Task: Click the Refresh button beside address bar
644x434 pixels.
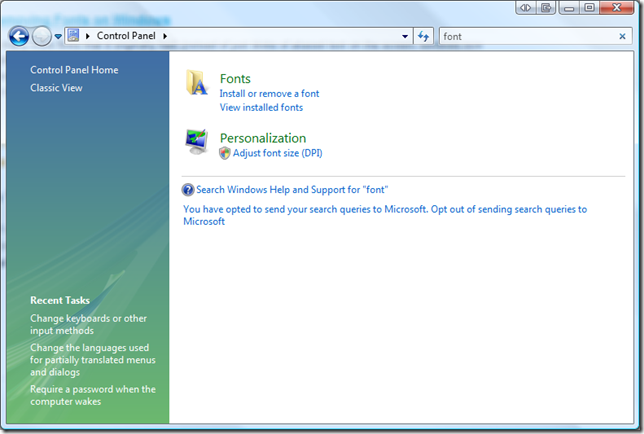Action: tap(423, 37)
